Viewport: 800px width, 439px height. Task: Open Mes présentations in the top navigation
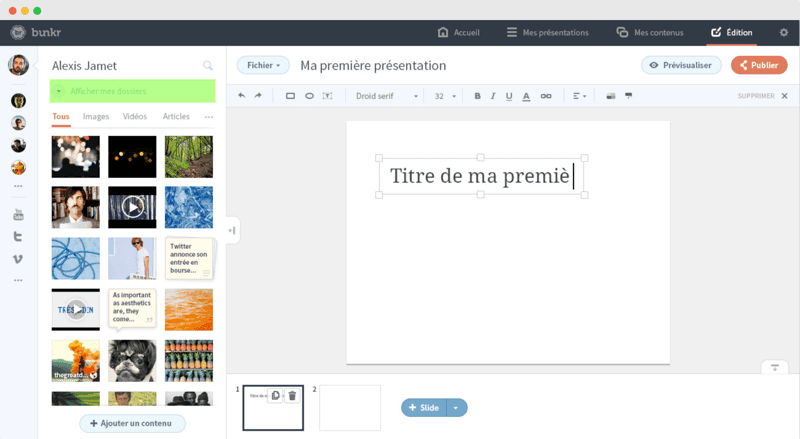[548, 32]
